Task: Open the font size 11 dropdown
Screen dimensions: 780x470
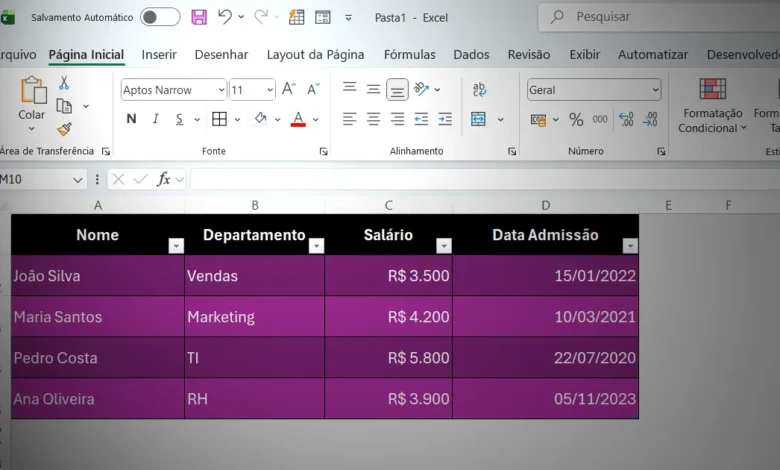Action: [x=270, y=90]
